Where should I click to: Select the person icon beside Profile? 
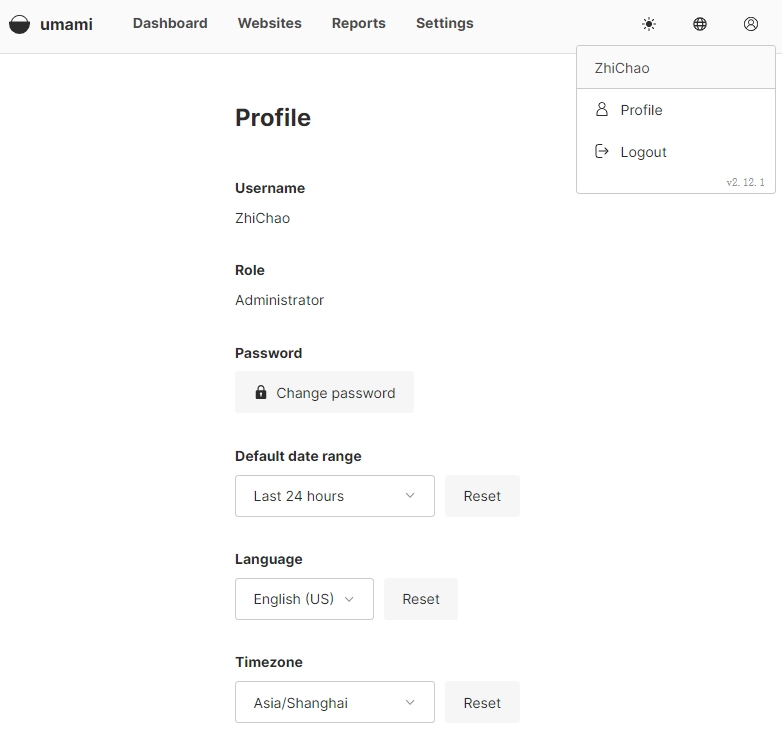pos(602,109)
